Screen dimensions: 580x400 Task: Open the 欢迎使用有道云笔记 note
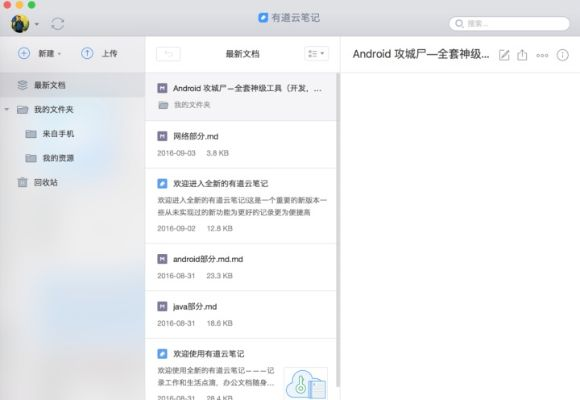click(241, 370)
